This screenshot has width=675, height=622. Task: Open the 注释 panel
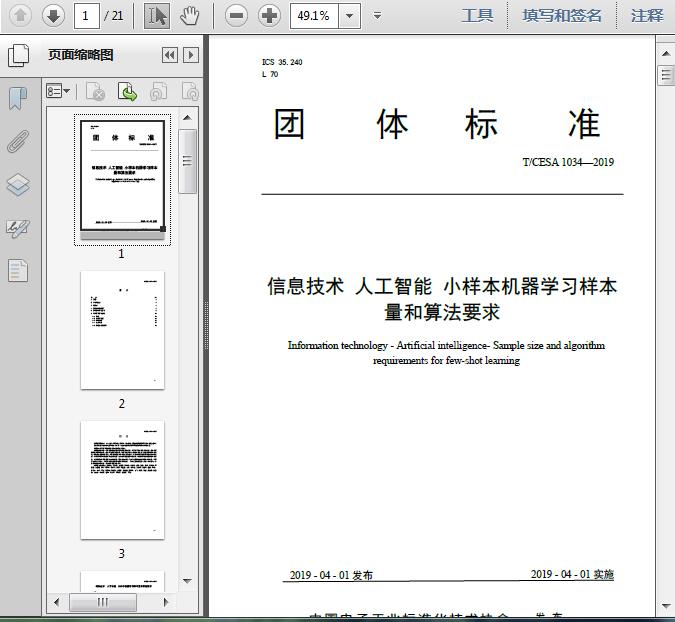647,16
